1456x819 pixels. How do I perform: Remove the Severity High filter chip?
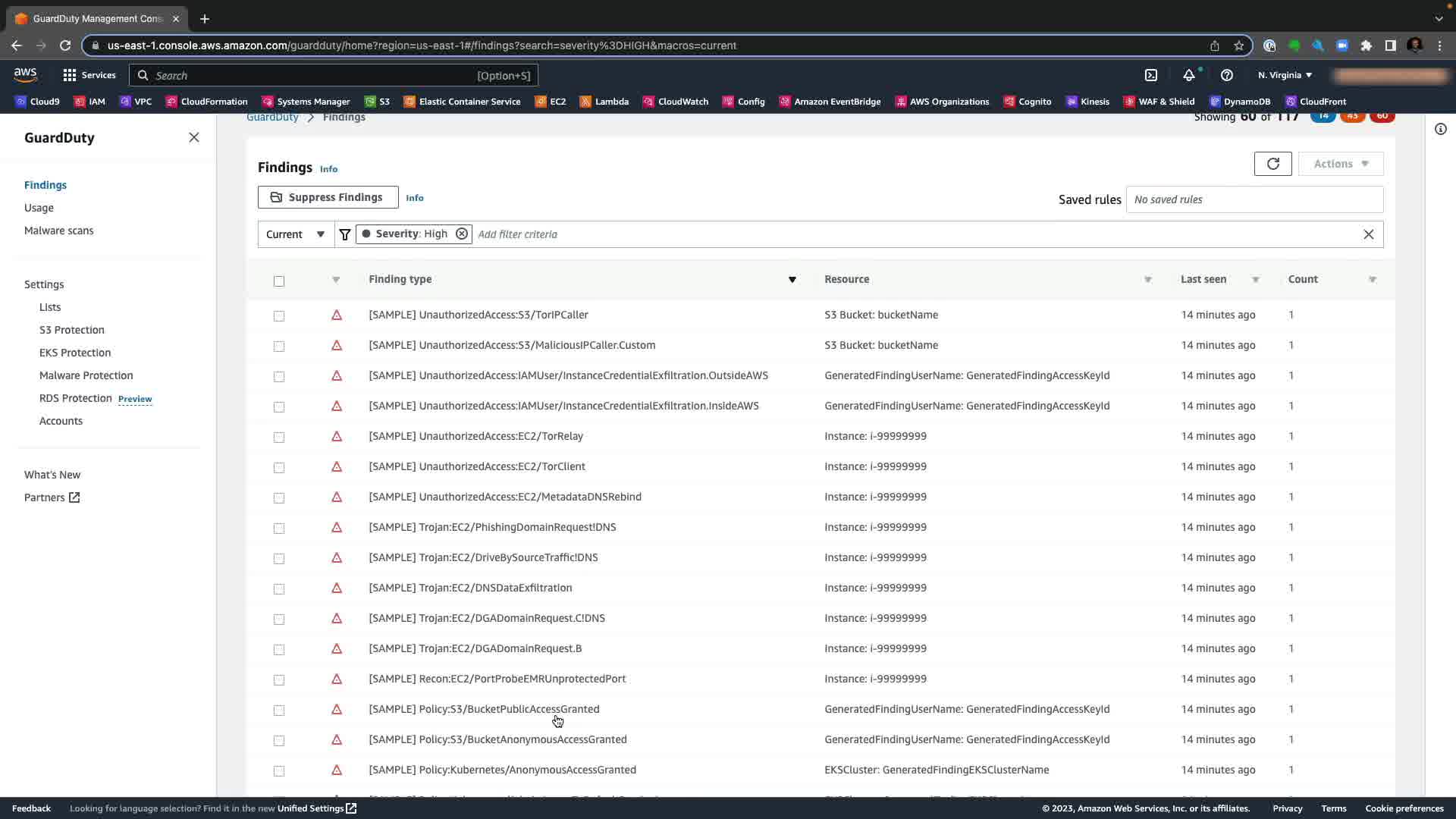461,234
